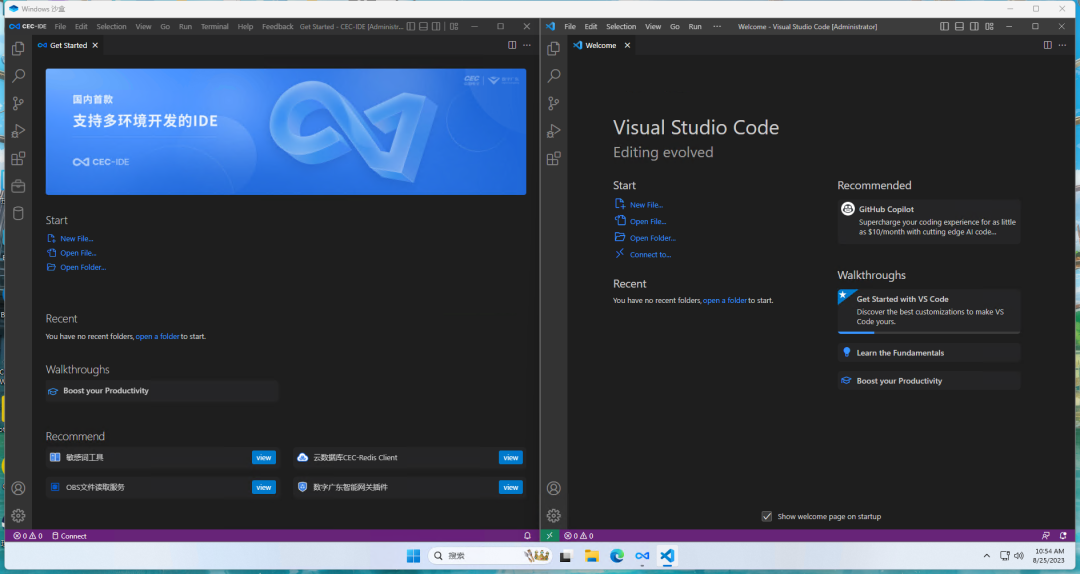
Task: Click remote window indicator in VS Code status bar
Action: [x=550, y=535]
